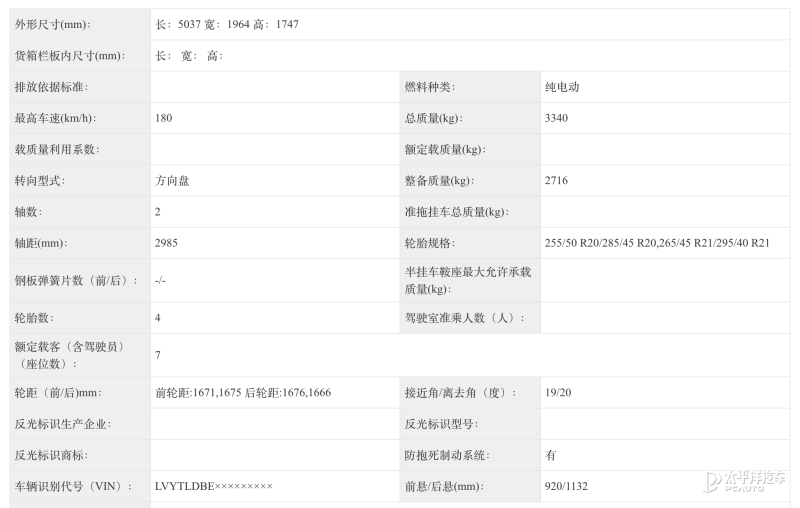Click the seating capacity value 7
800x508 pixels.
point(158,355)
